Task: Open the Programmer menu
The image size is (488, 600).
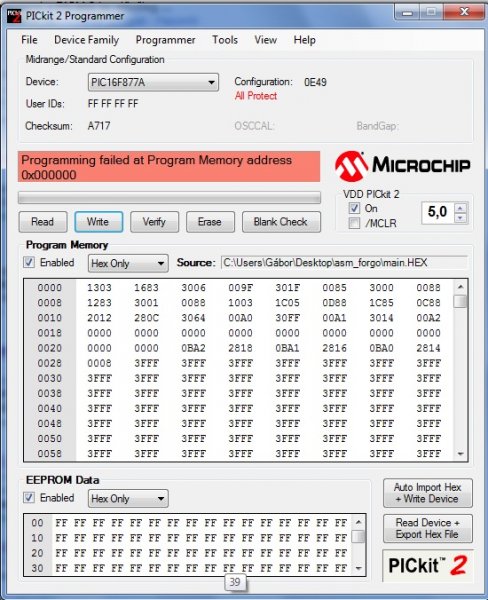Action: coord(165,40)
